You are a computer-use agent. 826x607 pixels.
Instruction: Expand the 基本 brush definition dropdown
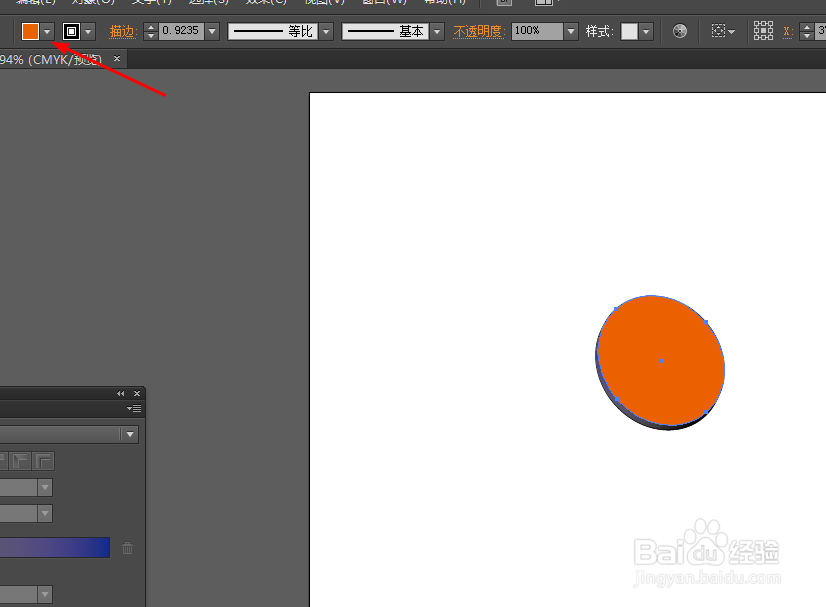[x=437, y=32]
